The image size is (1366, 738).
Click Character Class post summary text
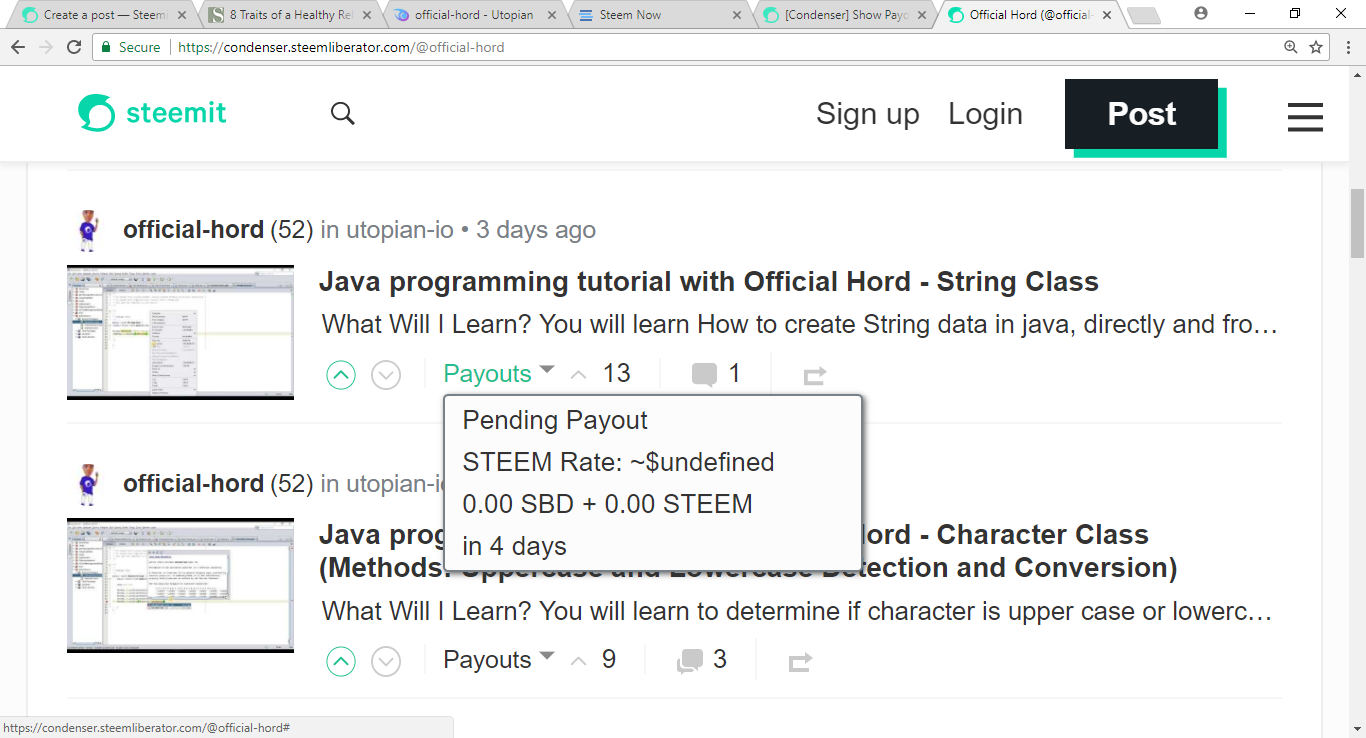pyautogui.click(x=797, y=611)
